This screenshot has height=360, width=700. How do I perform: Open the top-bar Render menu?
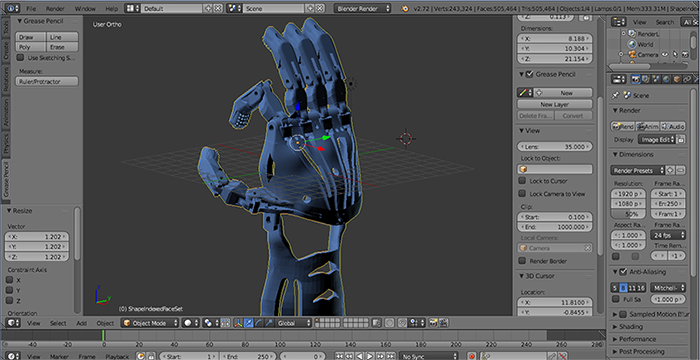click(x=55, y=8)
